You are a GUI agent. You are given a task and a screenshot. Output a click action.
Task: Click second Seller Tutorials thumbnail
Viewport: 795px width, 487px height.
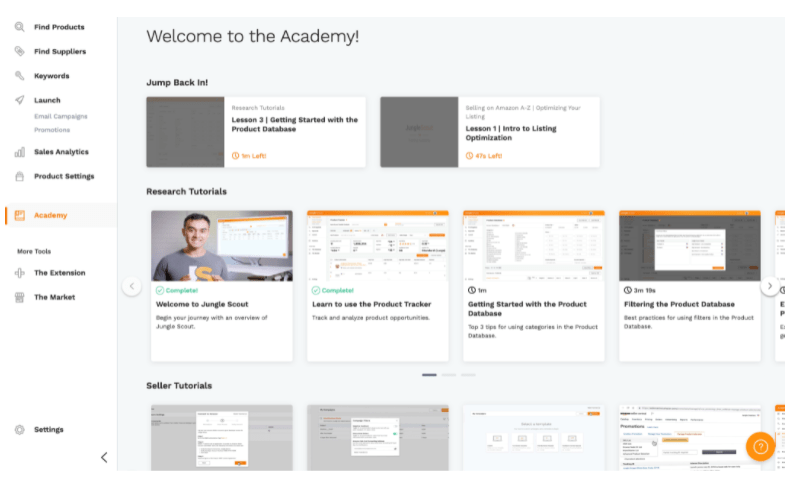click(x=378, y=438)
